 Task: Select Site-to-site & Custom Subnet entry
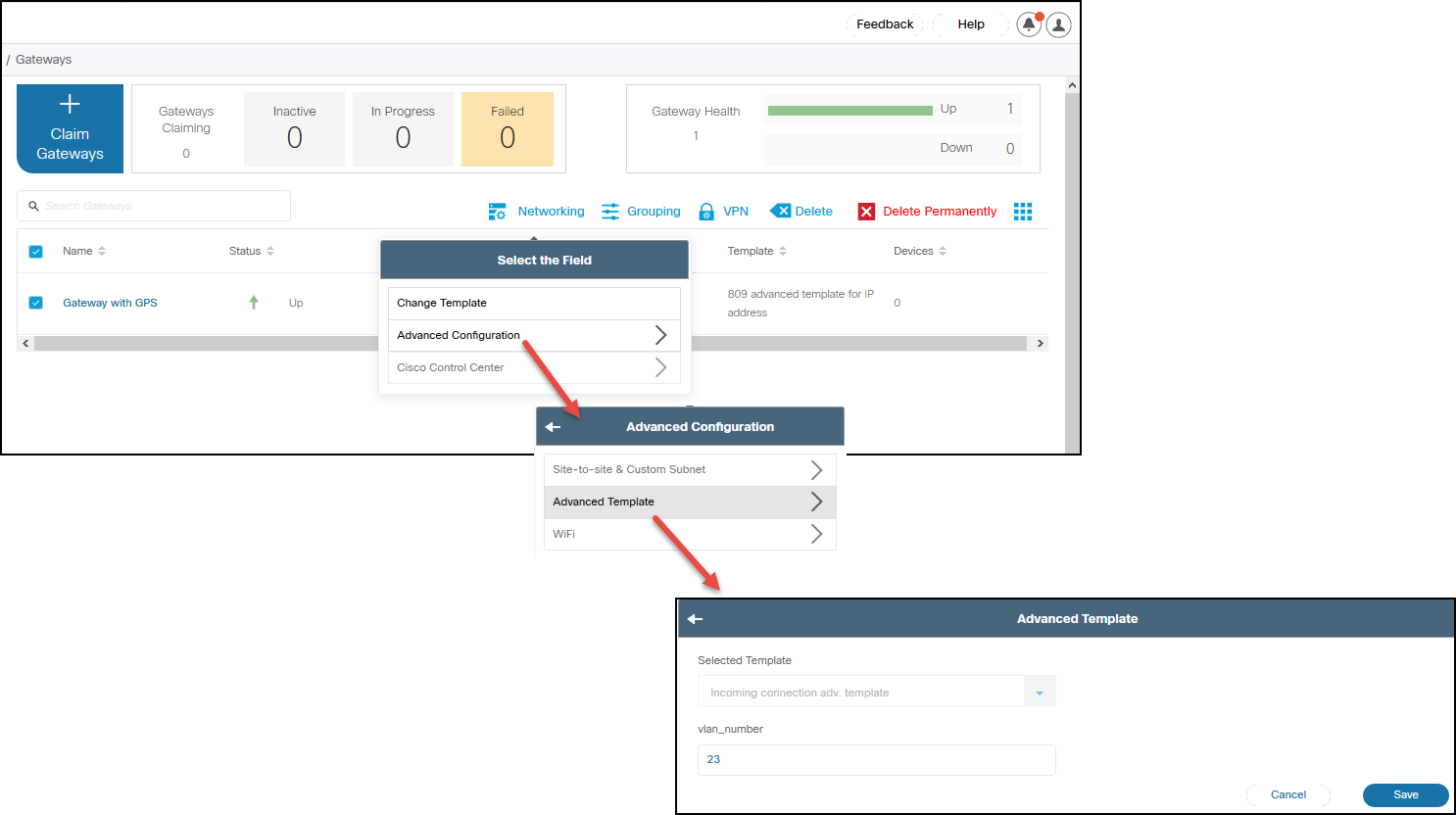tap(690, 469)
